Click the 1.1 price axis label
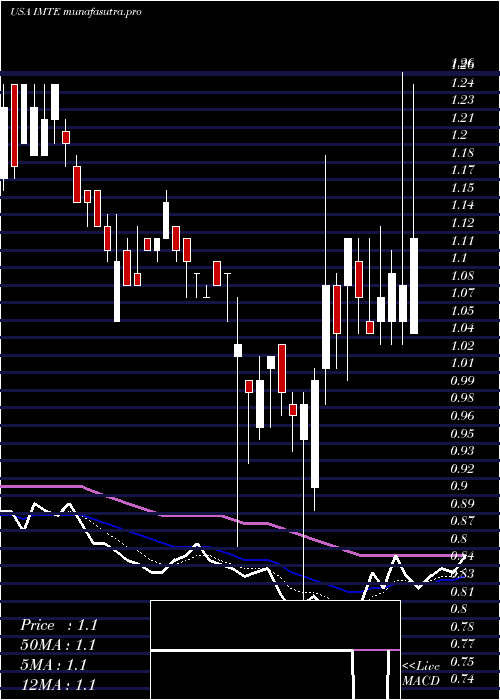 (x=459, y=258)
